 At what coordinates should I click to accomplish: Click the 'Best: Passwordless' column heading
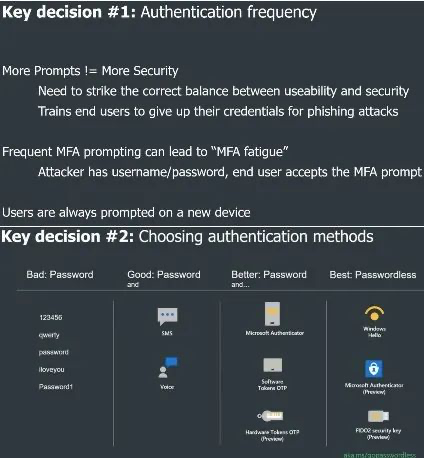[x=373, y=275]
